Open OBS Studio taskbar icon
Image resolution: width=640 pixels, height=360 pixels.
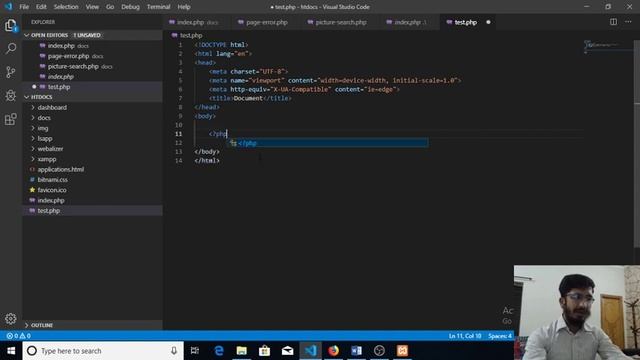[x=379, y=351]
